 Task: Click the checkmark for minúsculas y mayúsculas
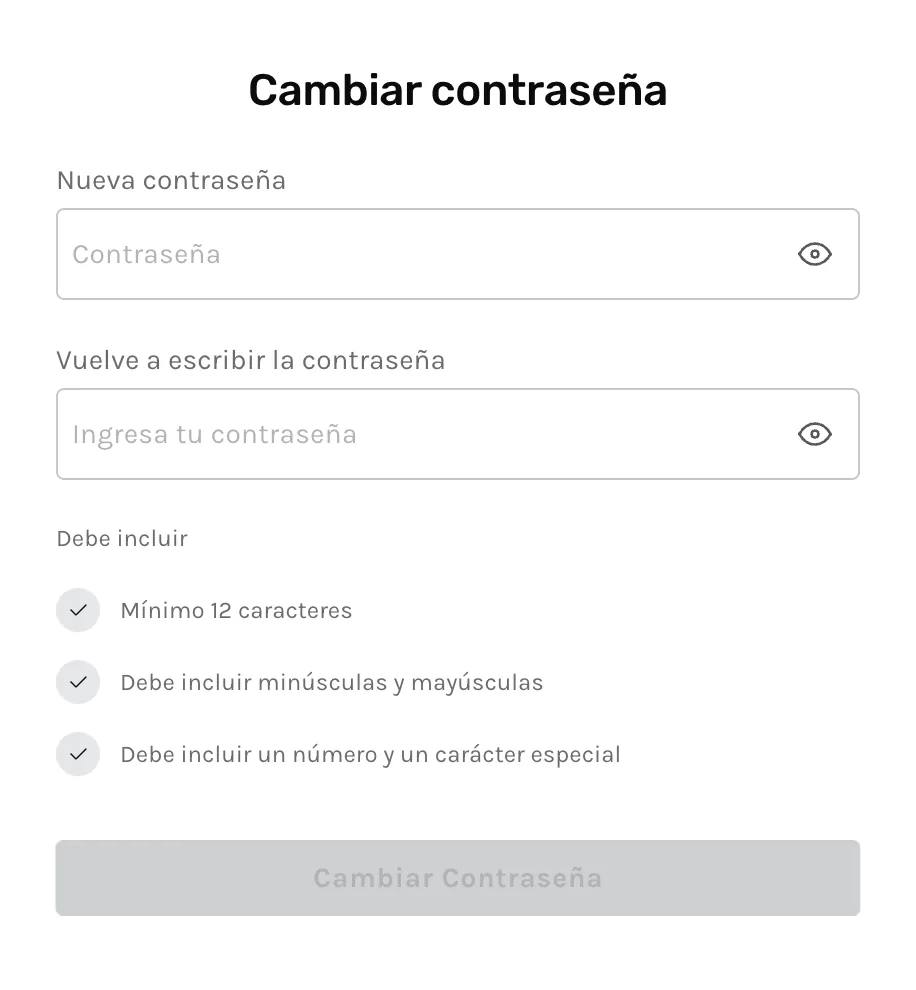[x=78, y=682]
